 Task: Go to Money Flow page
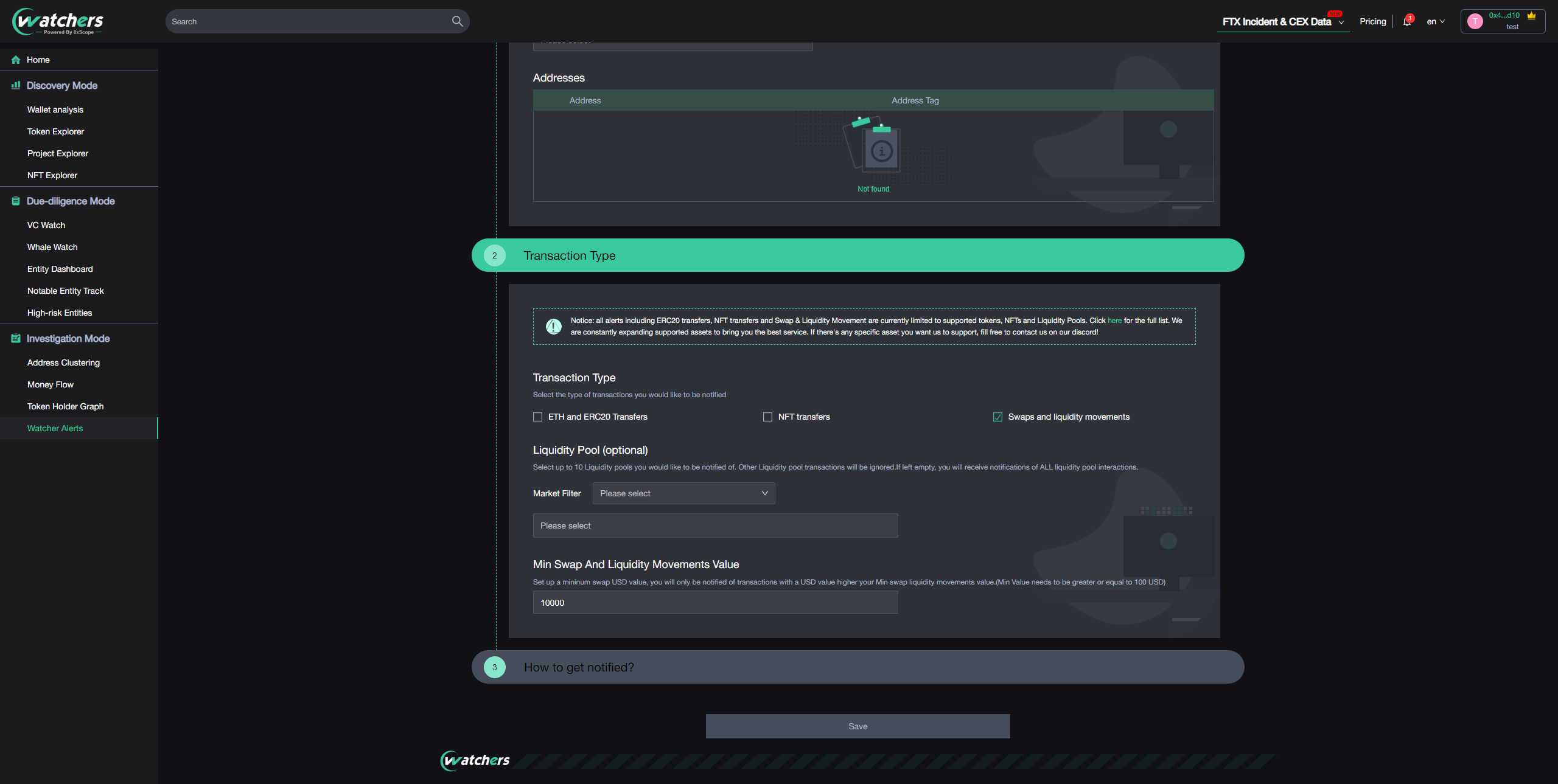(x=50, y=384)
